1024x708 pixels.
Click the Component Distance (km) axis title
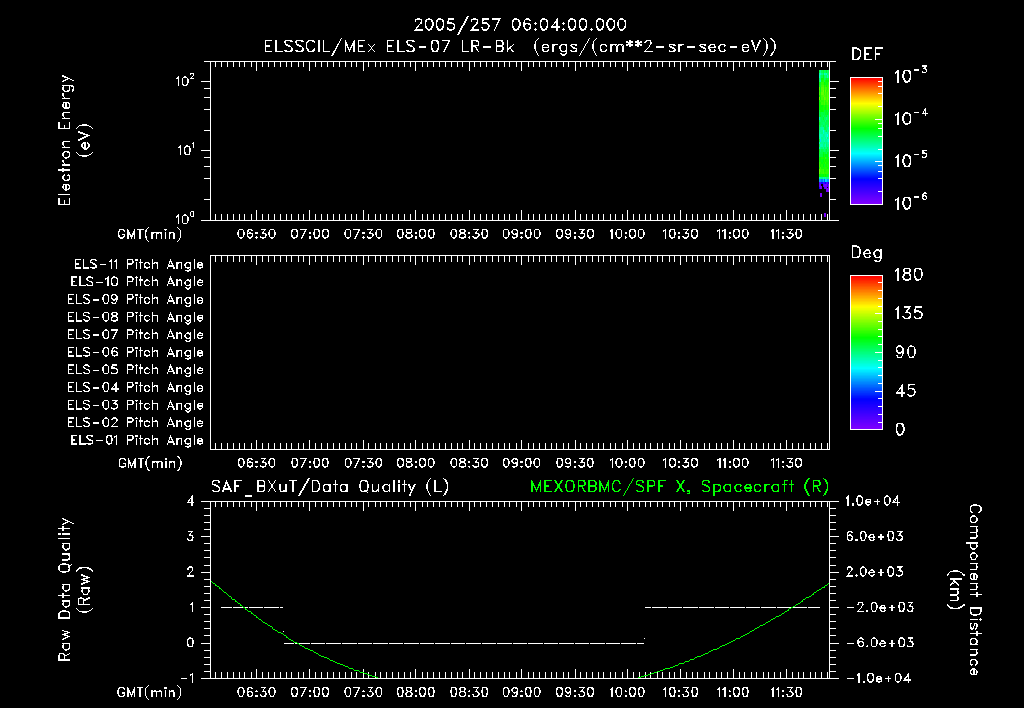point(965,590)
